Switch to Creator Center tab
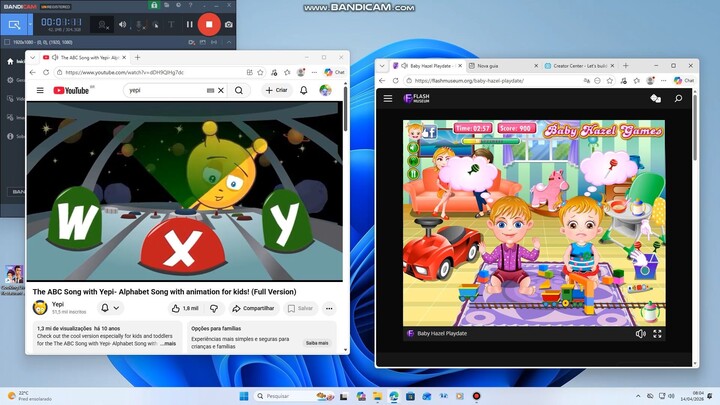The height and width of the screenshot is (405, 720). [x=579, y=66]
